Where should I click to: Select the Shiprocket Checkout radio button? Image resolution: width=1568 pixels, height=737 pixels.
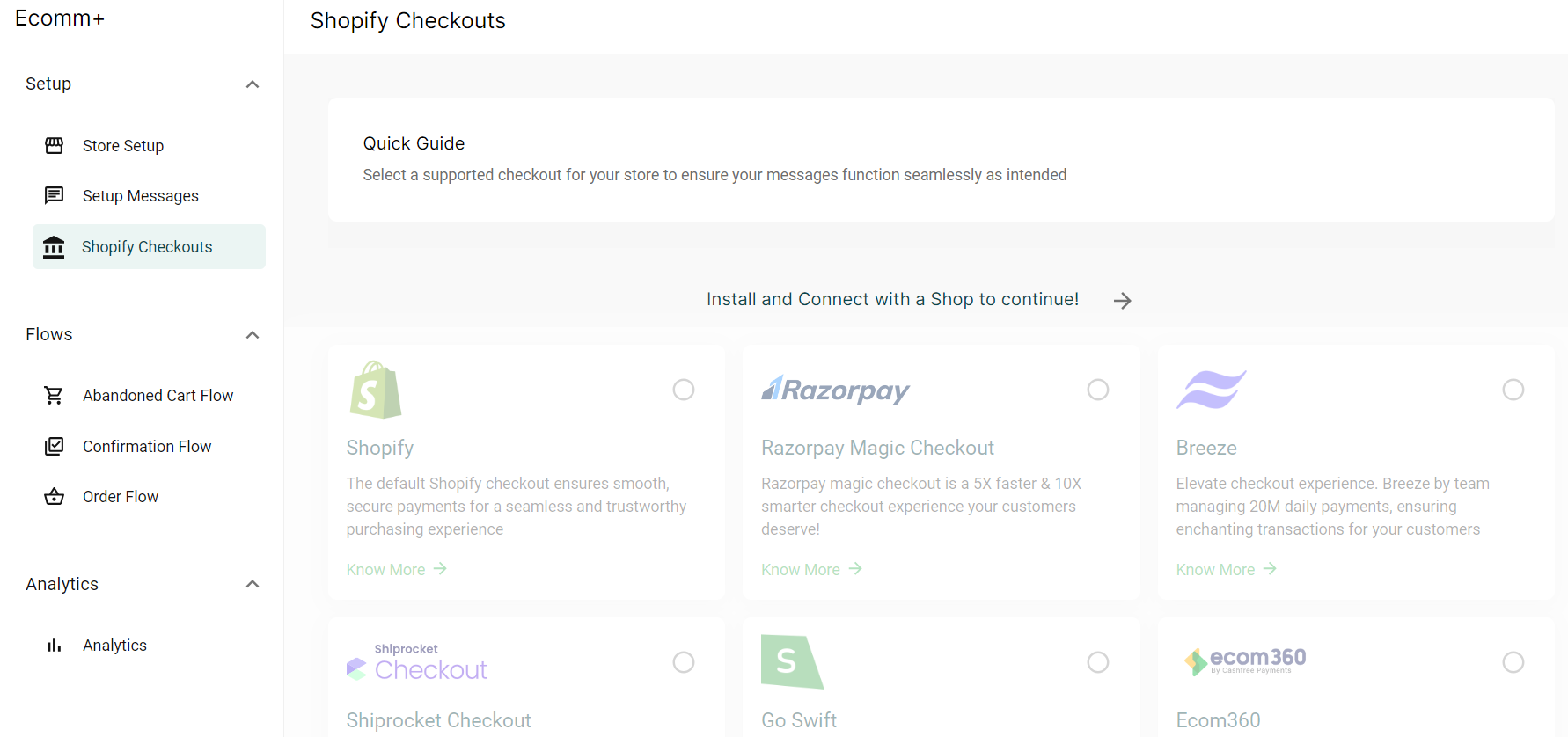(x=684, y=662)
